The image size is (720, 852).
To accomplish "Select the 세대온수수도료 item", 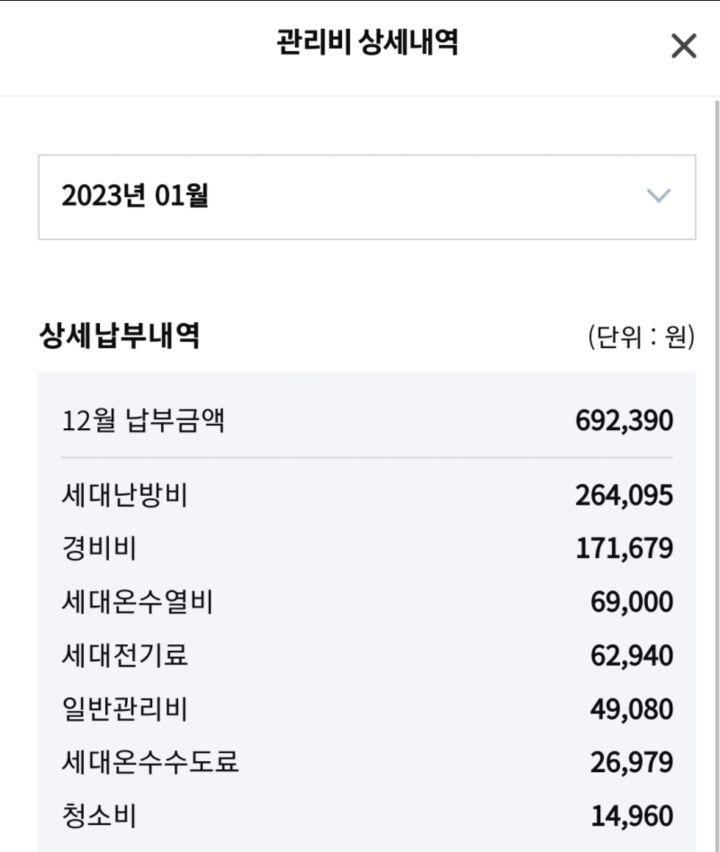I will click(x=150, y=764).
